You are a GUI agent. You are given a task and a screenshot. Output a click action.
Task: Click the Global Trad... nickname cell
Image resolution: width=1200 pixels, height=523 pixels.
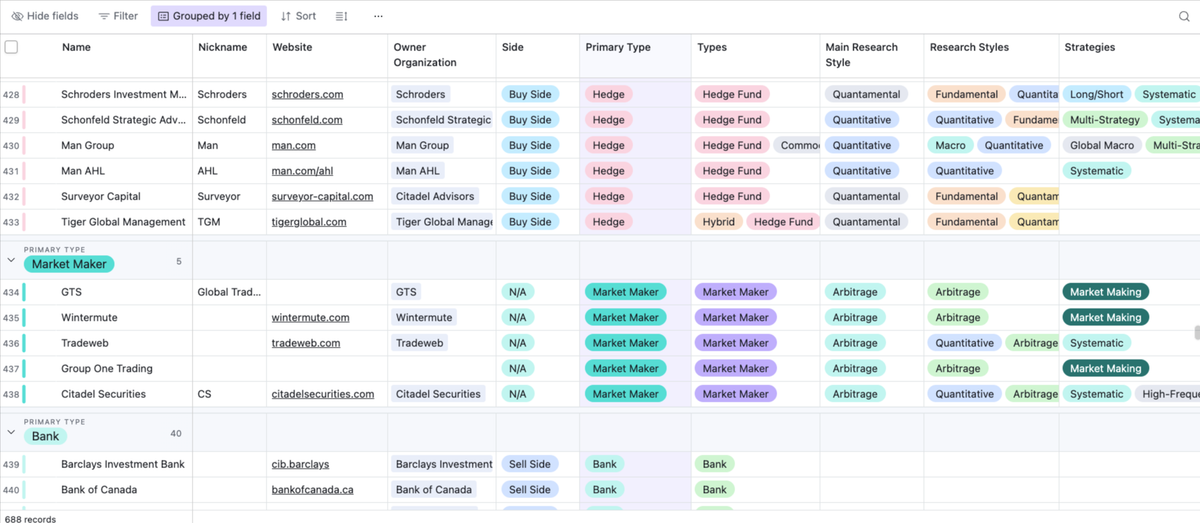(230, 292)
